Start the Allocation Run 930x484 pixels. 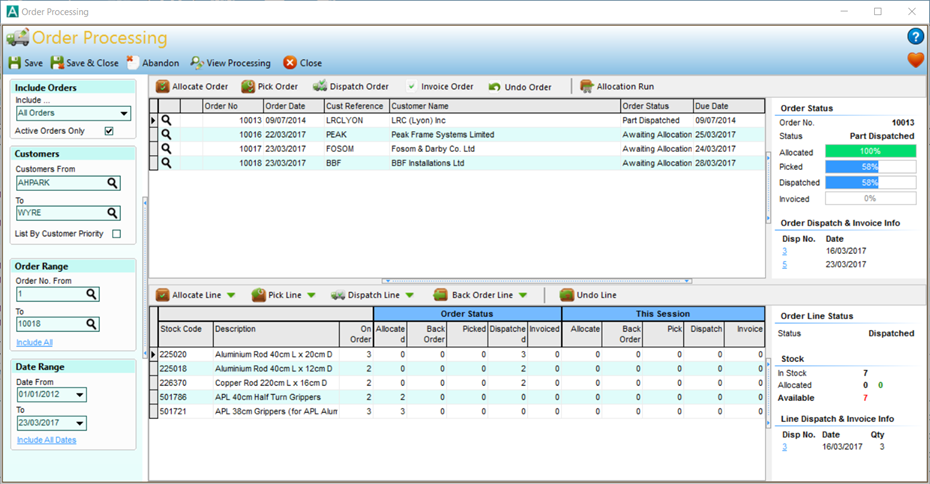pyautogui.click(x=587, y=87)
